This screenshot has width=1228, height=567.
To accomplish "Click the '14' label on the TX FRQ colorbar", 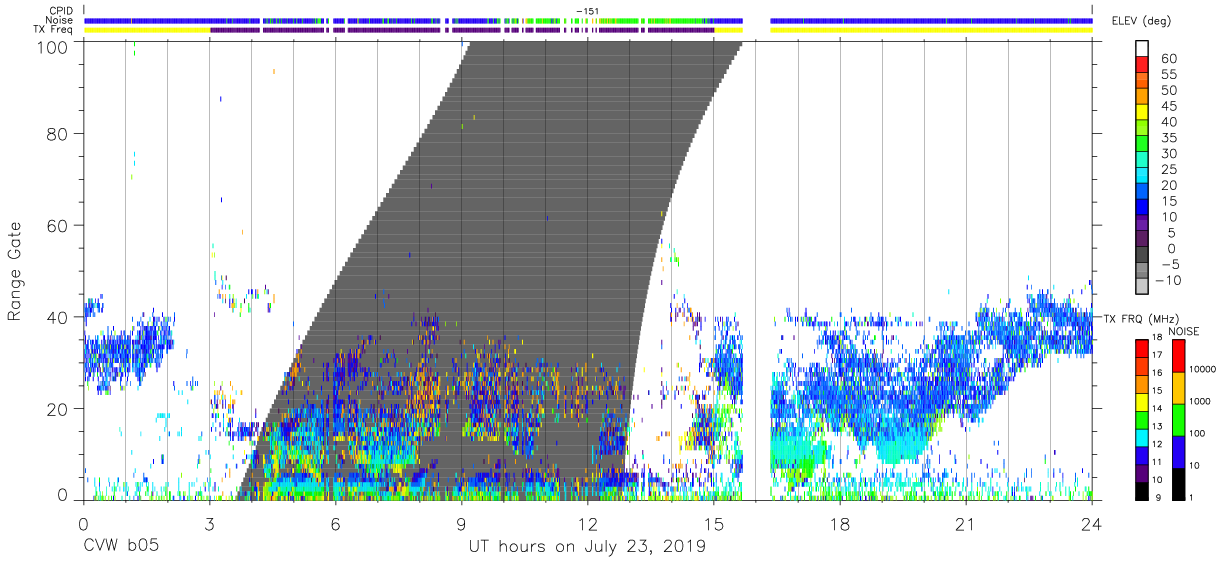I will [1156, 408].
